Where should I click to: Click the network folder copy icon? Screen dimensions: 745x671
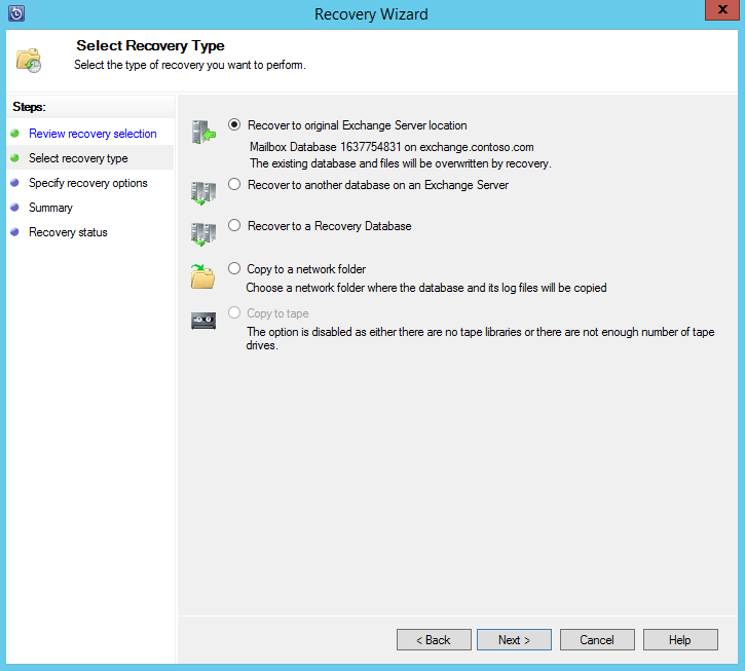203,276
